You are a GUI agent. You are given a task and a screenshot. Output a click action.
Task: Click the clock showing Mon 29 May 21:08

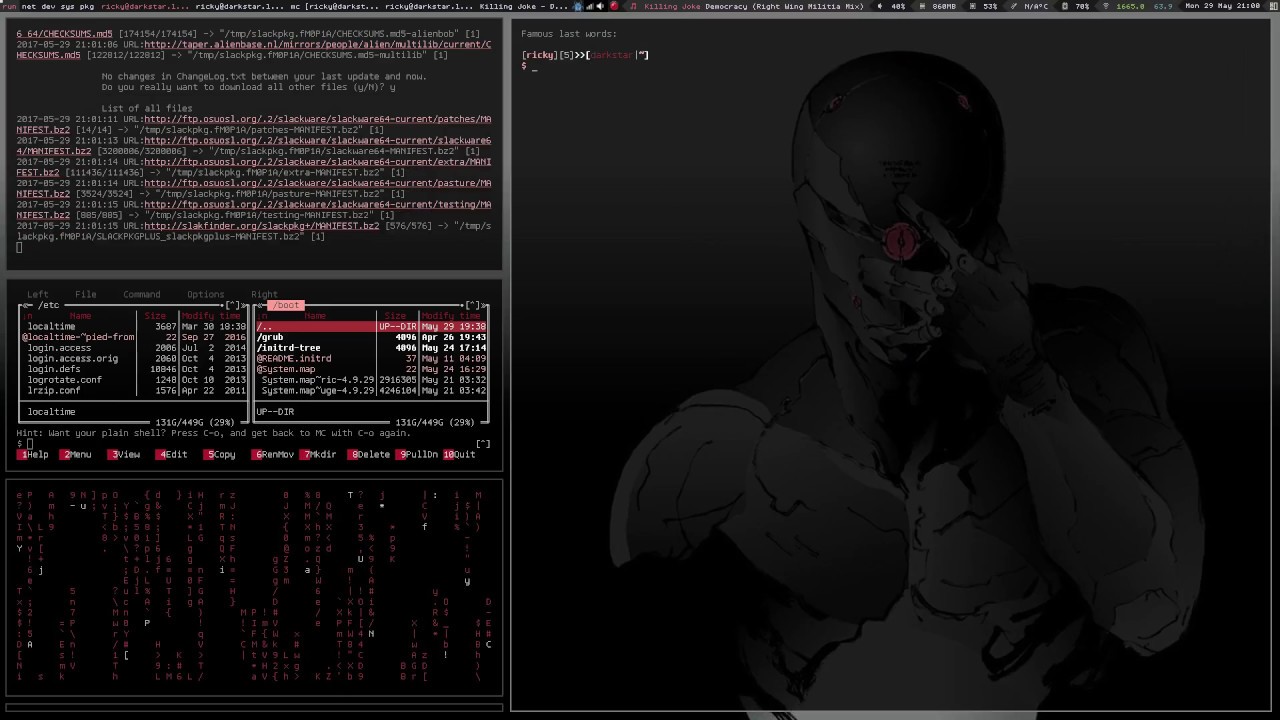coord(1222,6)
